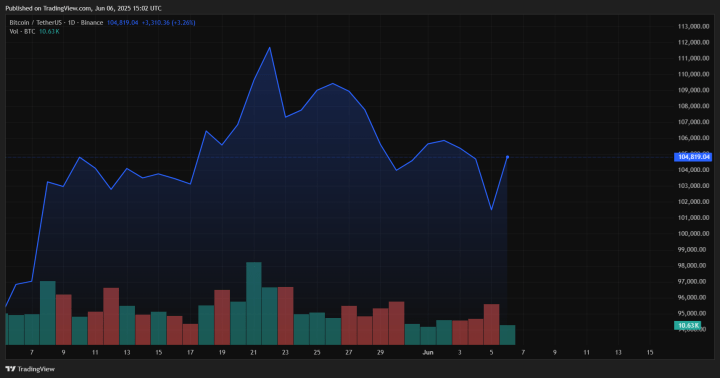720x378 pixels.
Task: Click the 27 date label on time axis
Action: click(x=349, y=352)
